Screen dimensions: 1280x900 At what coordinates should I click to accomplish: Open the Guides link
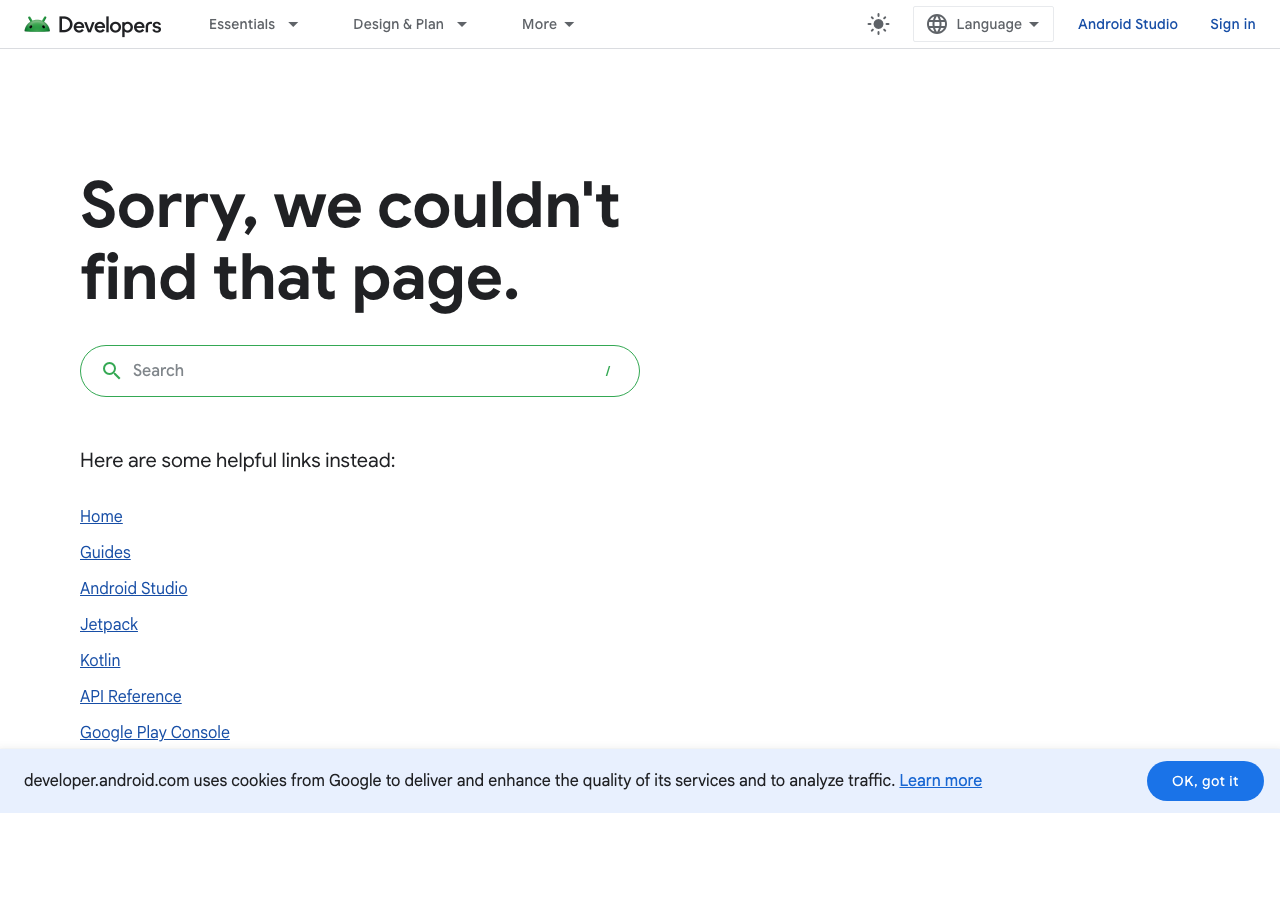pos(105,552)
